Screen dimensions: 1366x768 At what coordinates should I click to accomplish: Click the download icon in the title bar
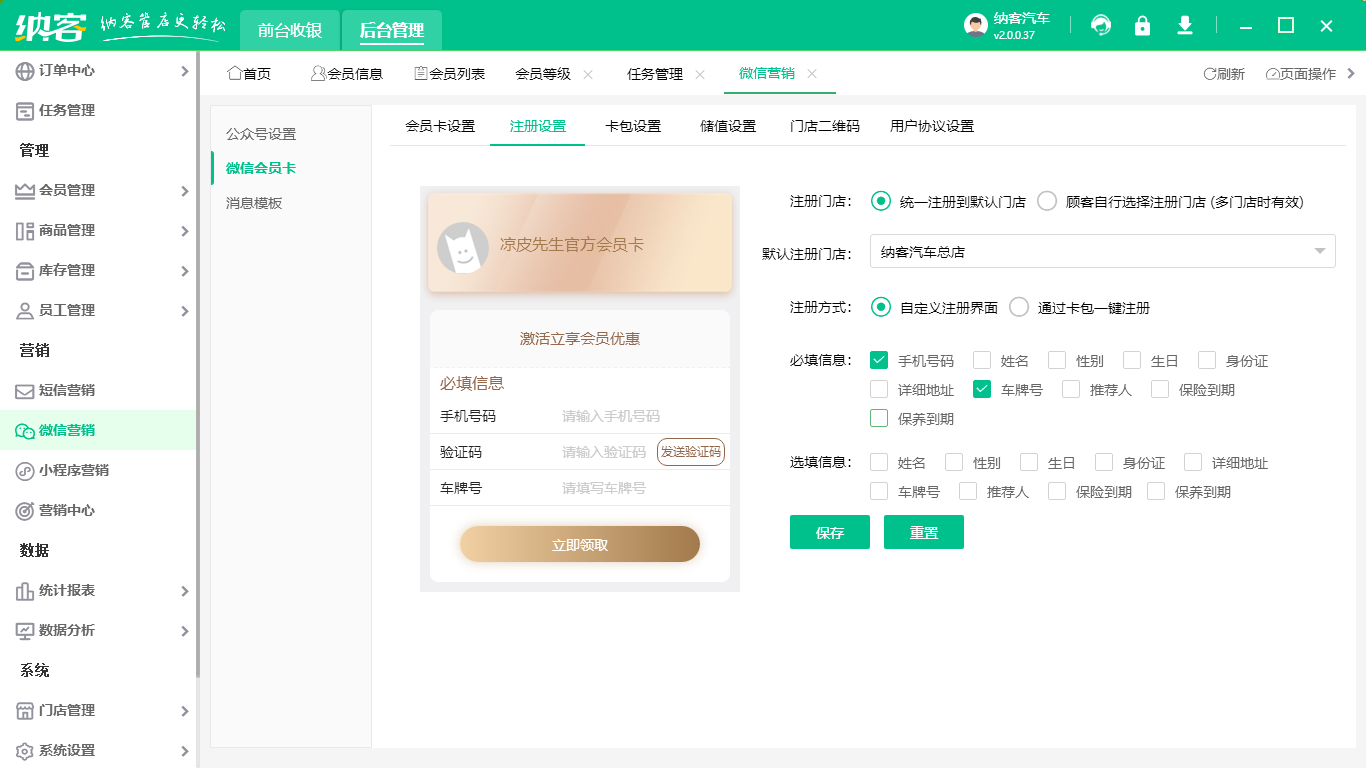point(1184,25)
